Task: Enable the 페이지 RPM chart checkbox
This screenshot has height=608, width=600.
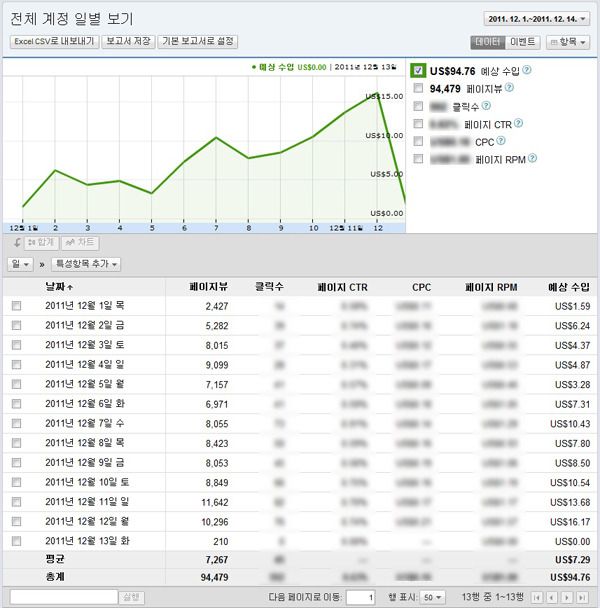Action: tap(418, 159)
